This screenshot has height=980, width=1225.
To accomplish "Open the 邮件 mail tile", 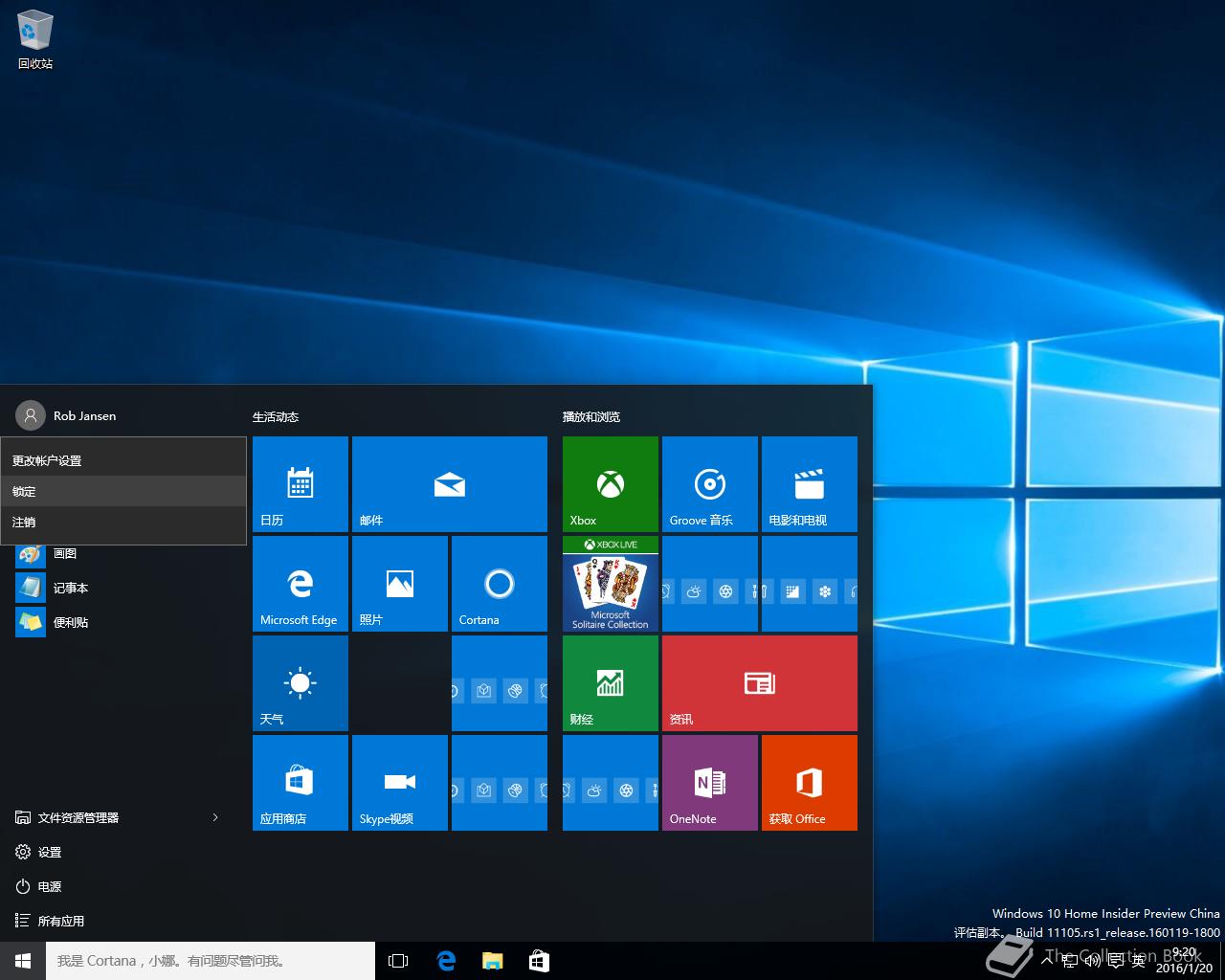I will pyautogui.click(x=450, y=484).
